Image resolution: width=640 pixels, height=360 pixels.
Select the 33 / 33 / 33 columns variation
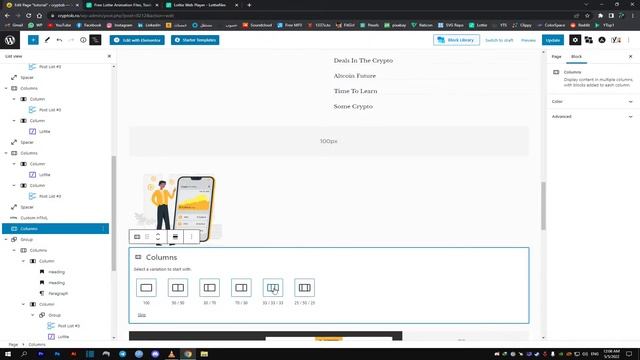point(273,288)
